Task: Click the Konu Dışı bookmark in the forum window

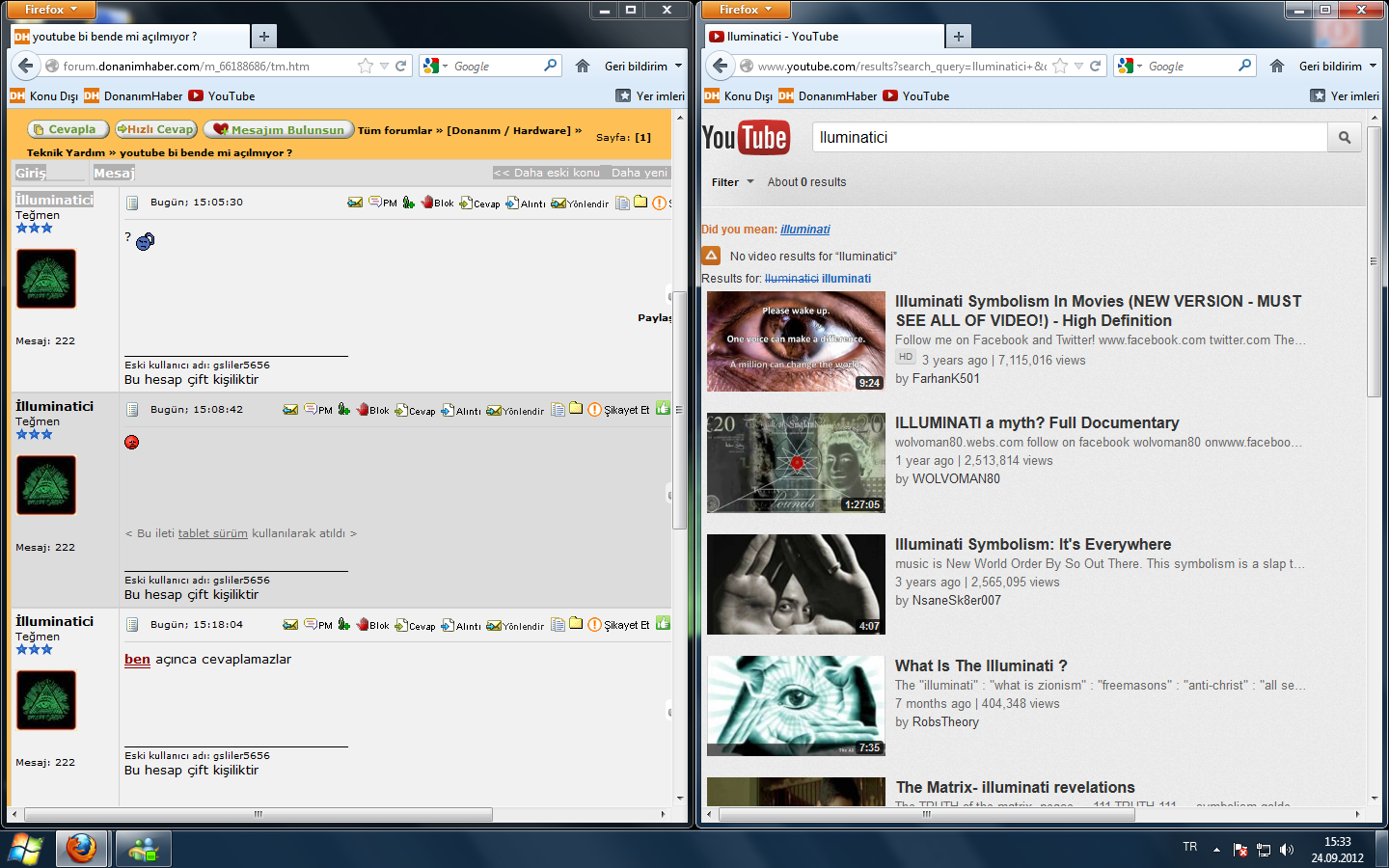Action: point(44,96)
